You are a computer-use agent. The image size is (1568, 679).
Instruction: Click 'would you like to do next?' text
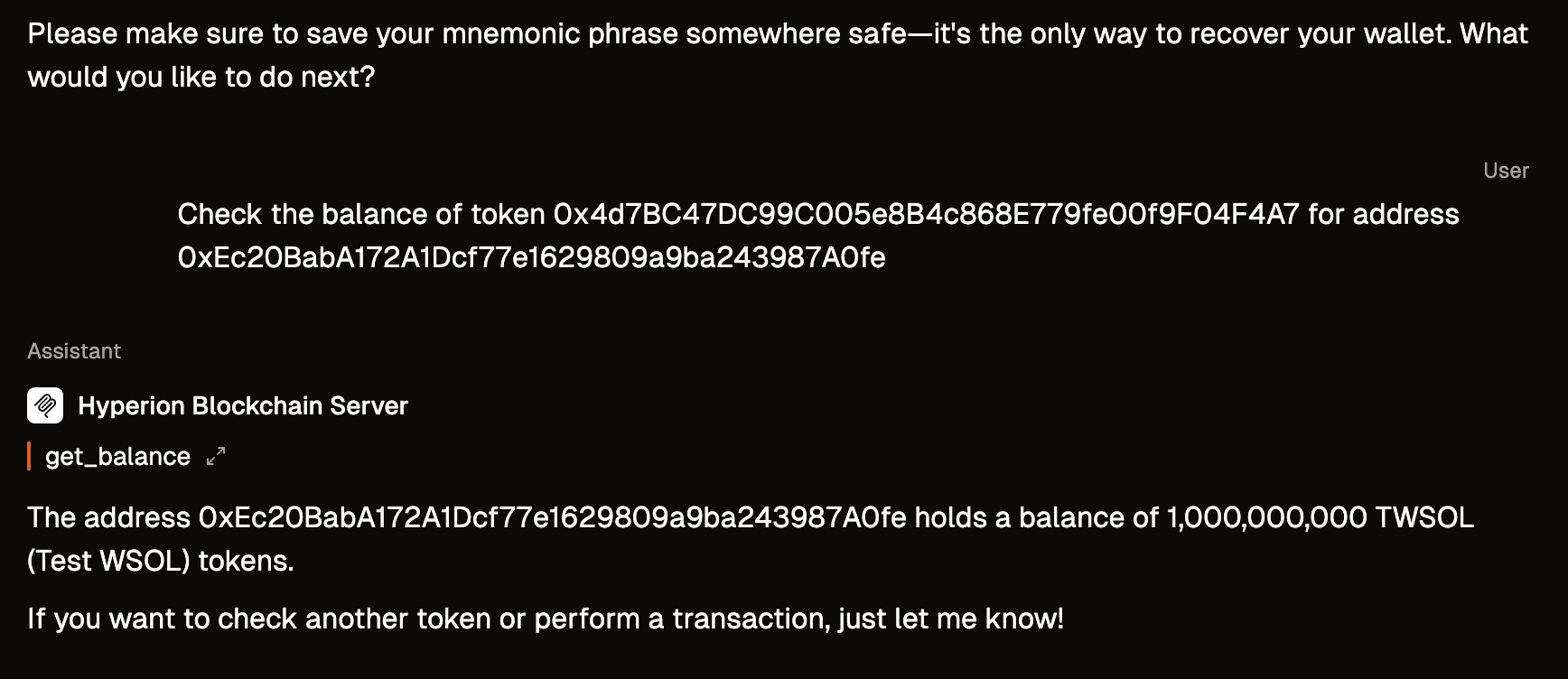point(201,78)
